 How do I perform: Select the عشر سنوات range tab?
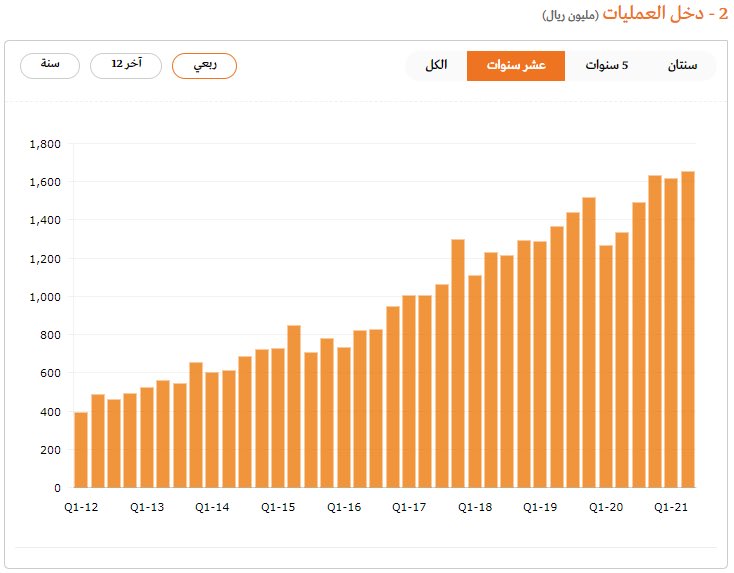pos(516,66)
